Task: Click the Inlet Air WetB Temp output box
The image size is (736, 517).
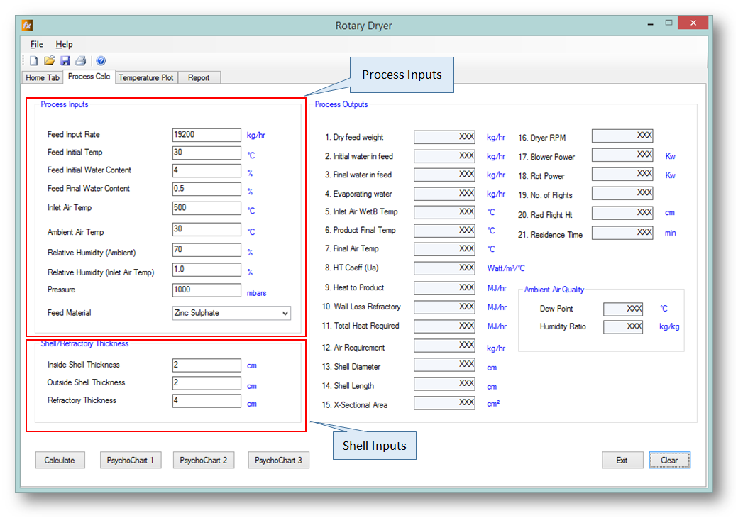Action: click(x=445, y=212)
